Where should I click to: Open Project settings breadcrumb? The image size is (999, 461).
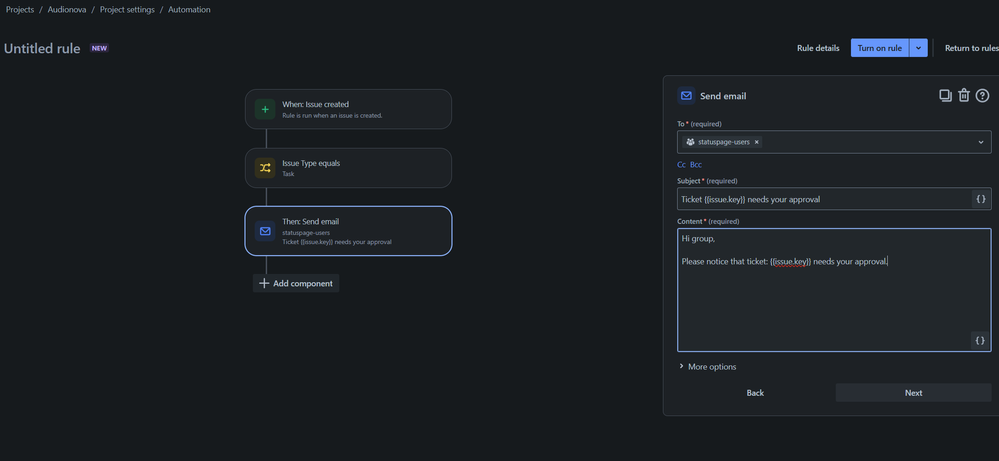click(127, 10)
